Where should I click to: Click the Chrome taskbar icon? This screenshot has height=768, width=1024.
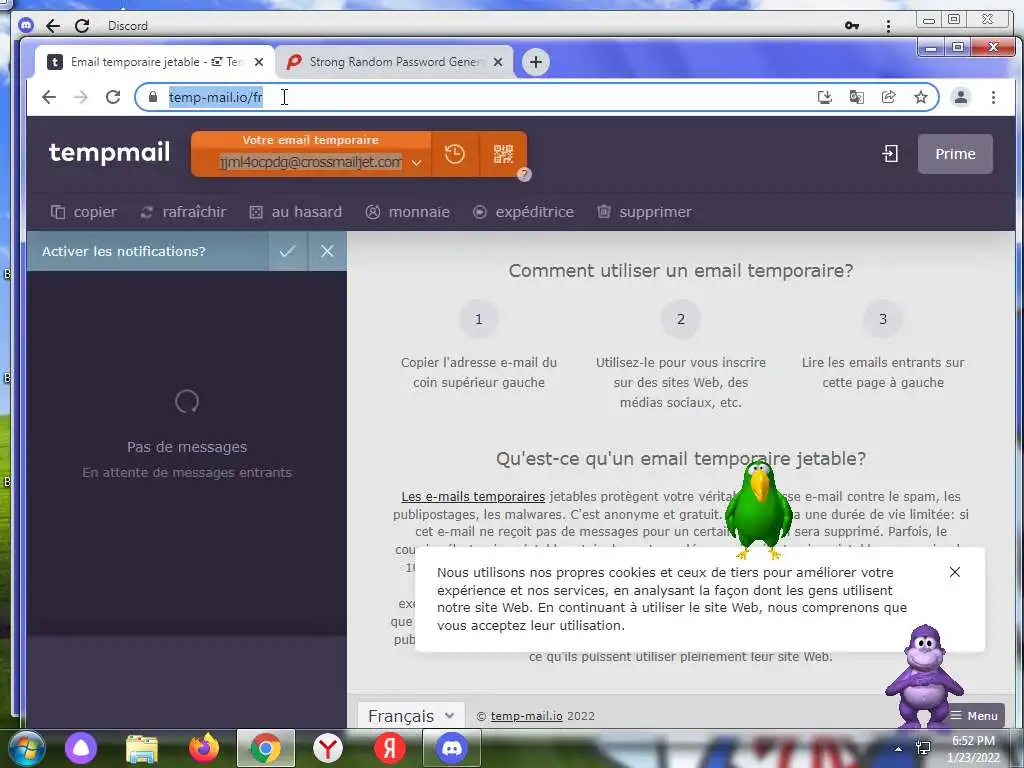click(266, 748)
